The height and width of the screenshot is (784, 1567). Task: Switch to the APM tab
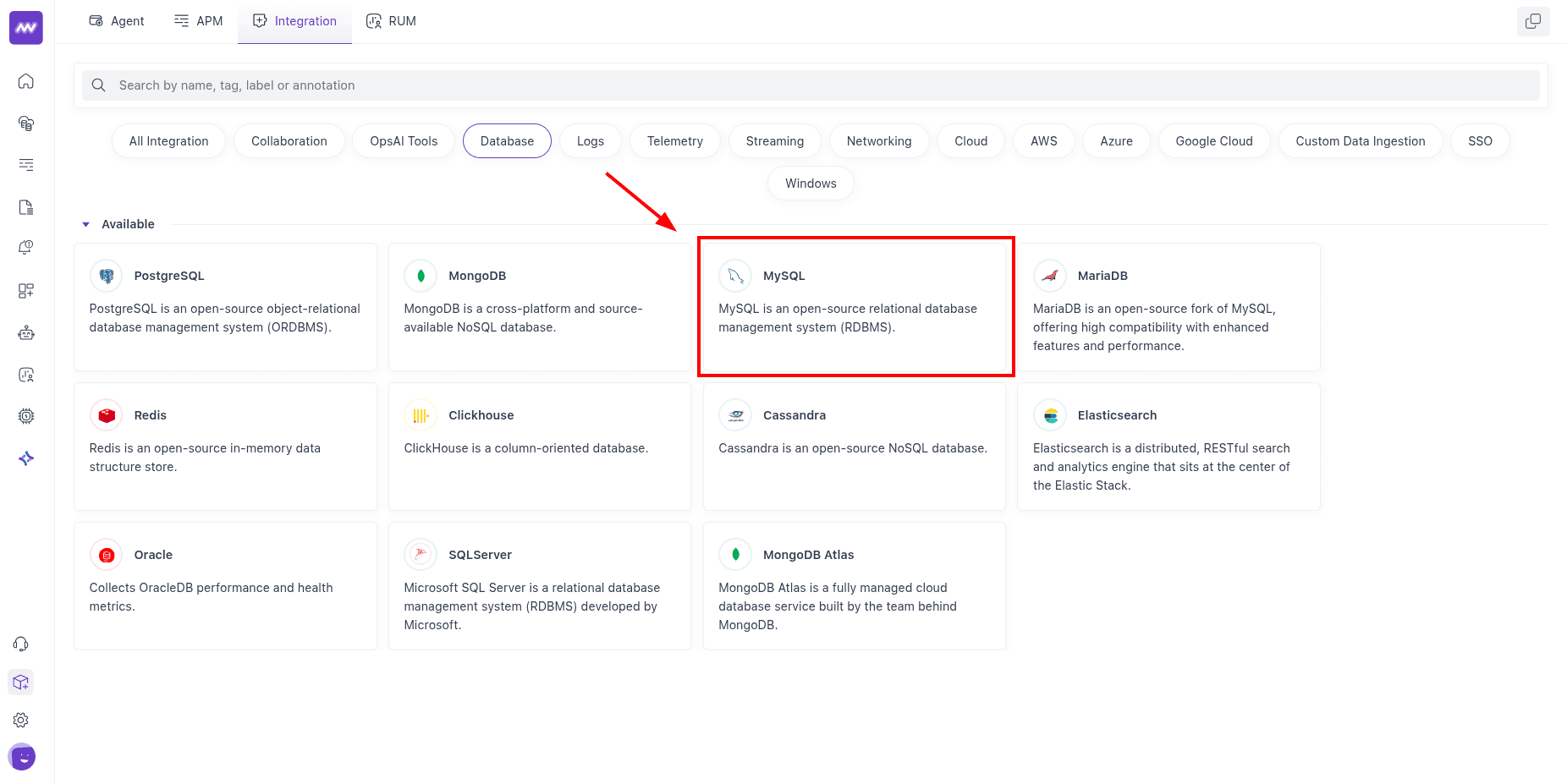[x=199, y=21]
